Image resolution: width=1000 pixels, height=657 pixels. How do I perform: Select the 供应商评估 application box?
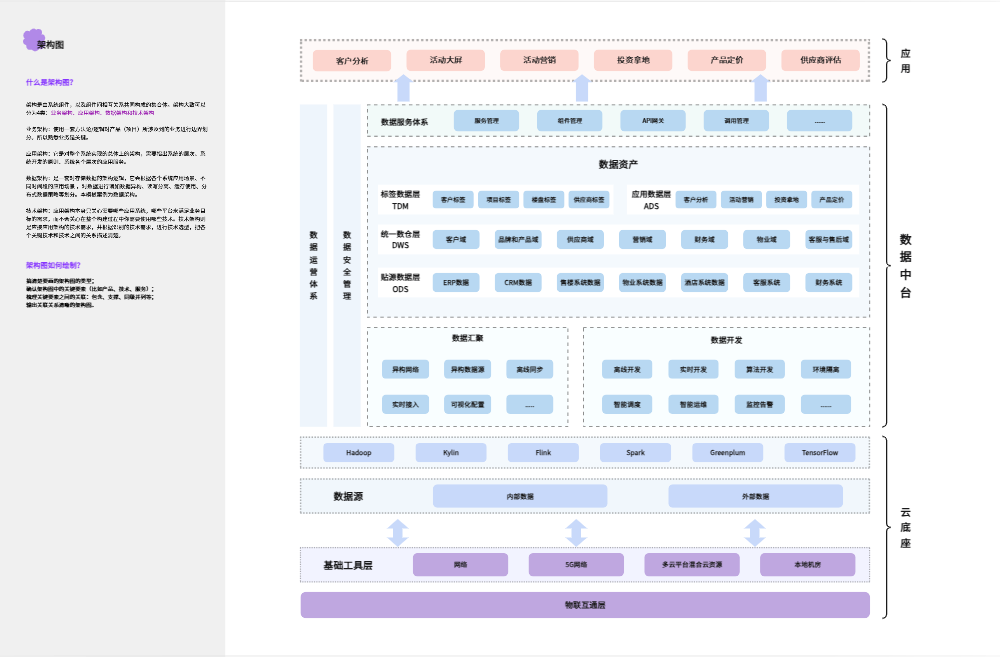[x=820, y=60]
